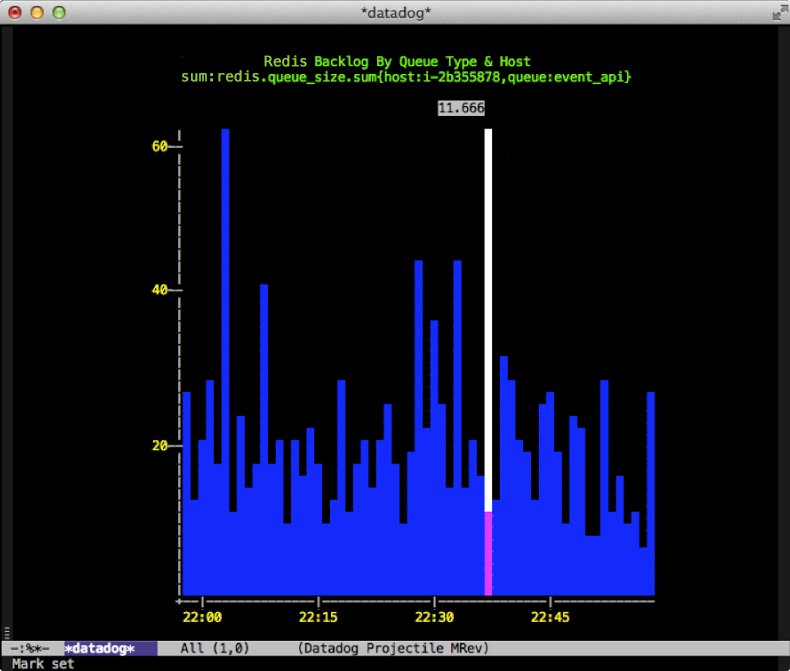Viewport: 790px width, 671px height.
Task: Click the green zoom window button
Action: pos(59,13)
